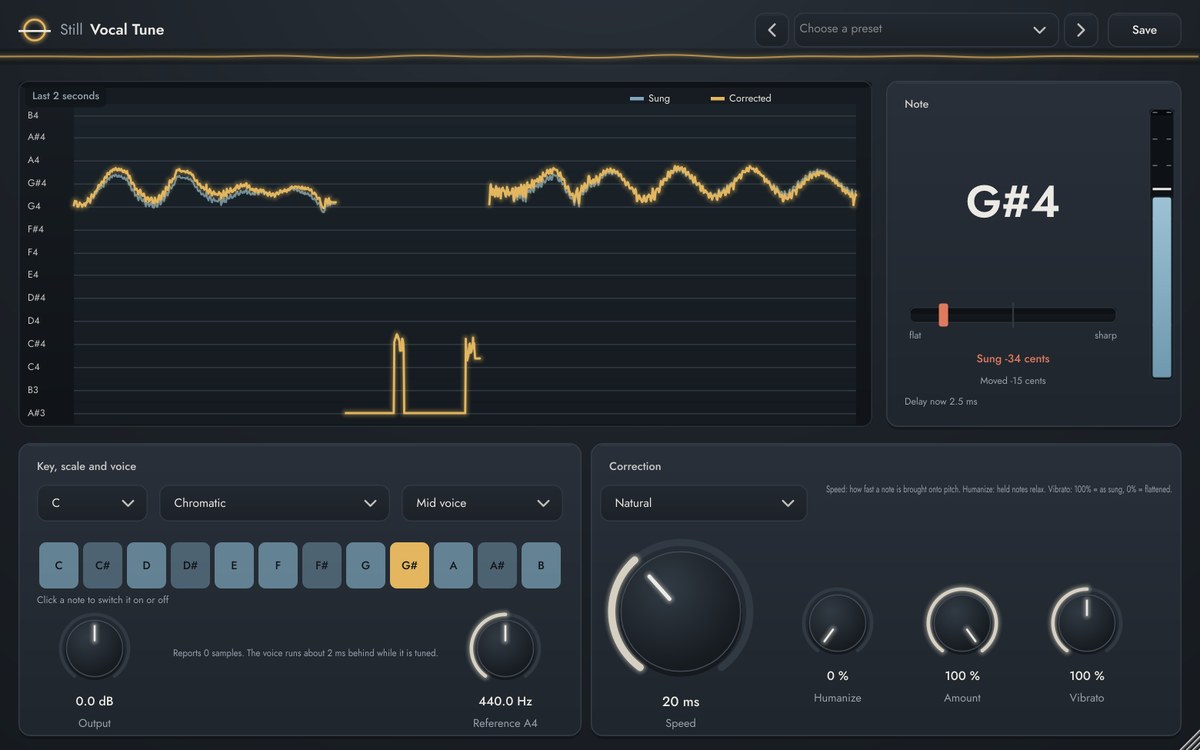Click the G4 pitch axis label
Screen dimensions: 1200x750
34,206
